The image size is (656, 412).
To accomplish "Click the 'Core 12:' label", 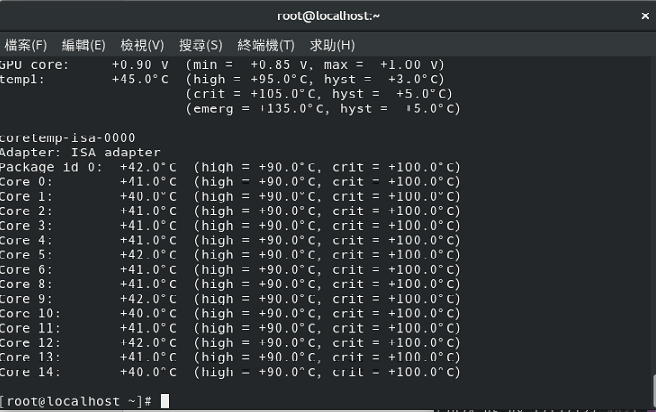I will click(x=30, y=343).
